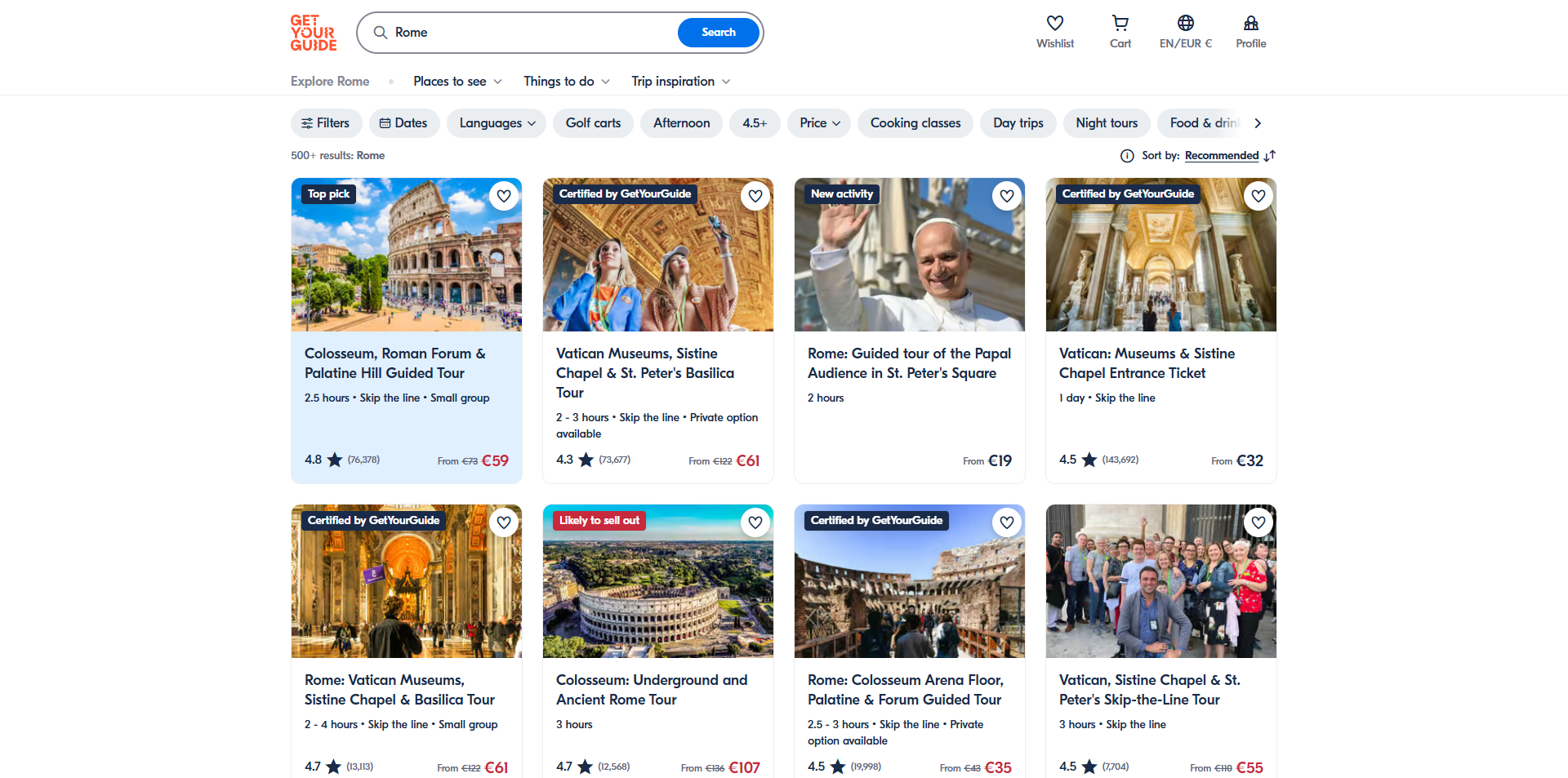
Task: Open the Filters panel
Action: click(x=326, y=123)
